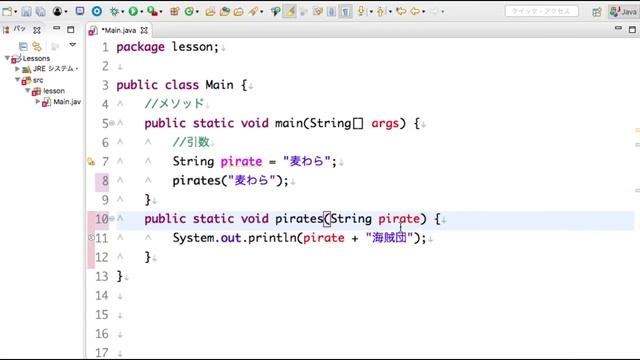
Task: Click the marker icon beside line 11
Action: pos(91,238)
